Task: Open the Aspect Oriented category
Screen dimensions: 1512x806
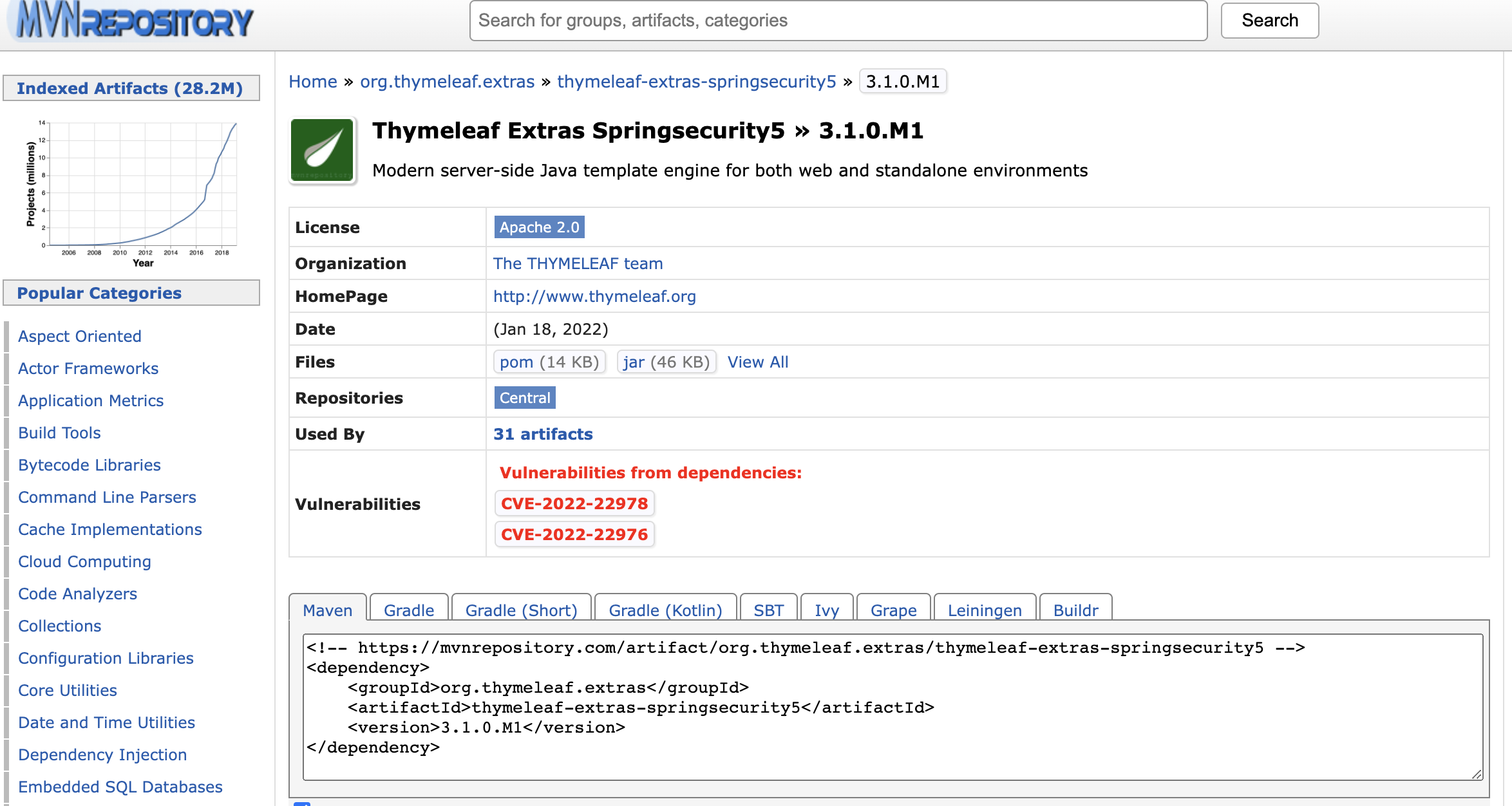Action: coord(80,336)
